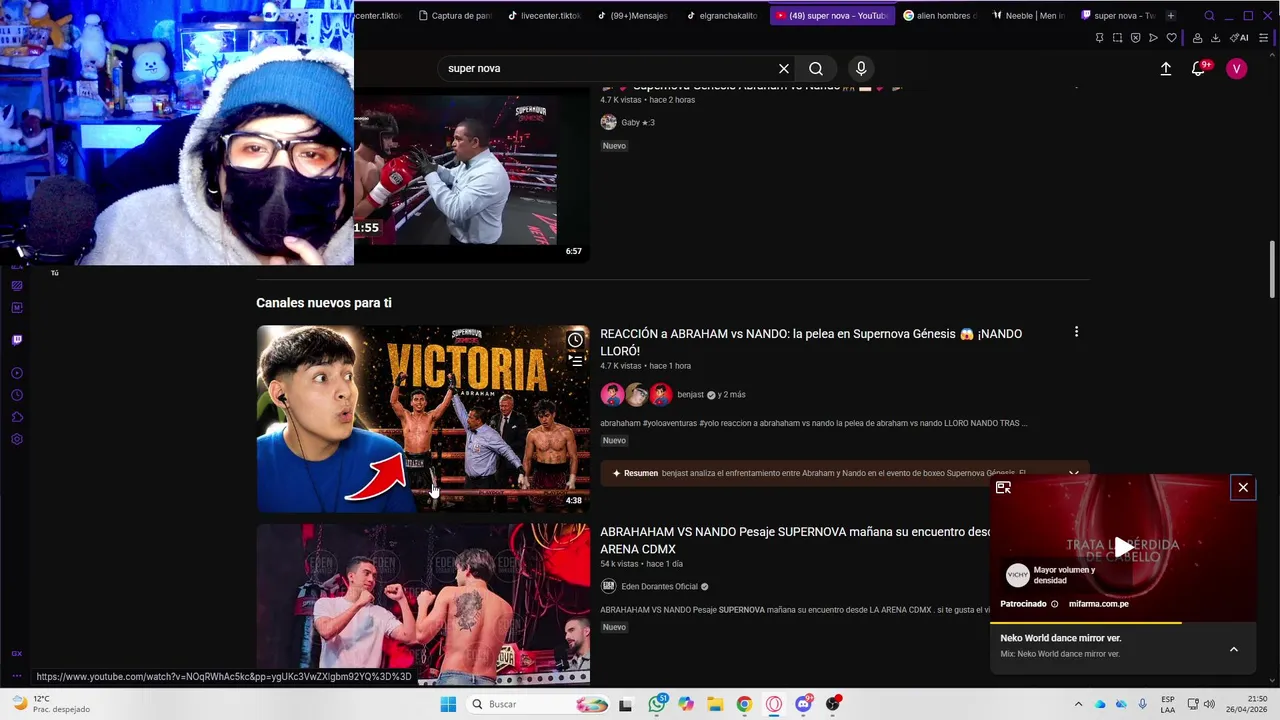The height and width of the screenshot is (720, 1280).
Task: Add page to bookmarks heart icon
Action: (1171, 38)
